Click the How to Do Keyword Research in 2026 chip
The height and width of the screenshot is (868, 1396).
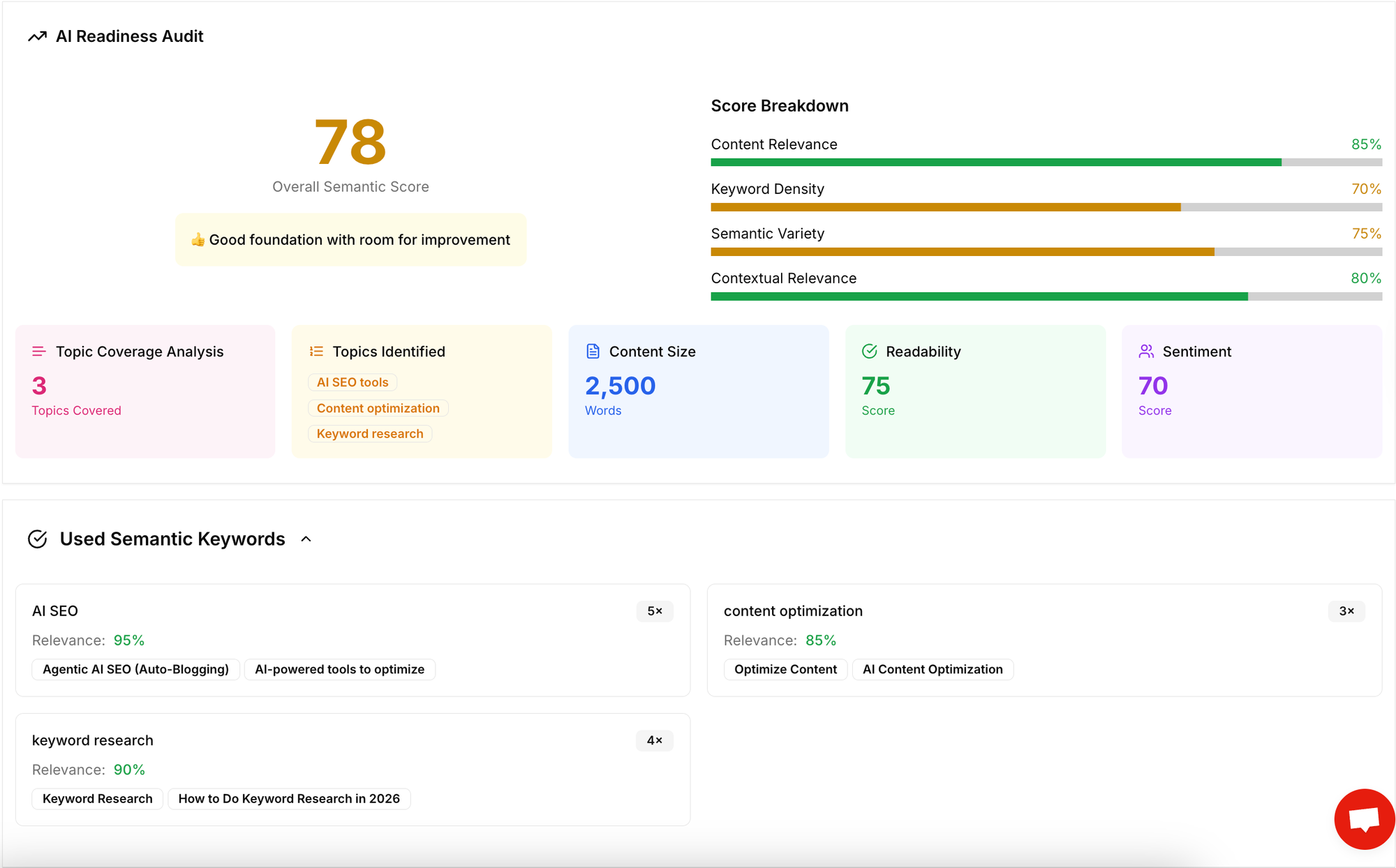[x=289, y=799]
